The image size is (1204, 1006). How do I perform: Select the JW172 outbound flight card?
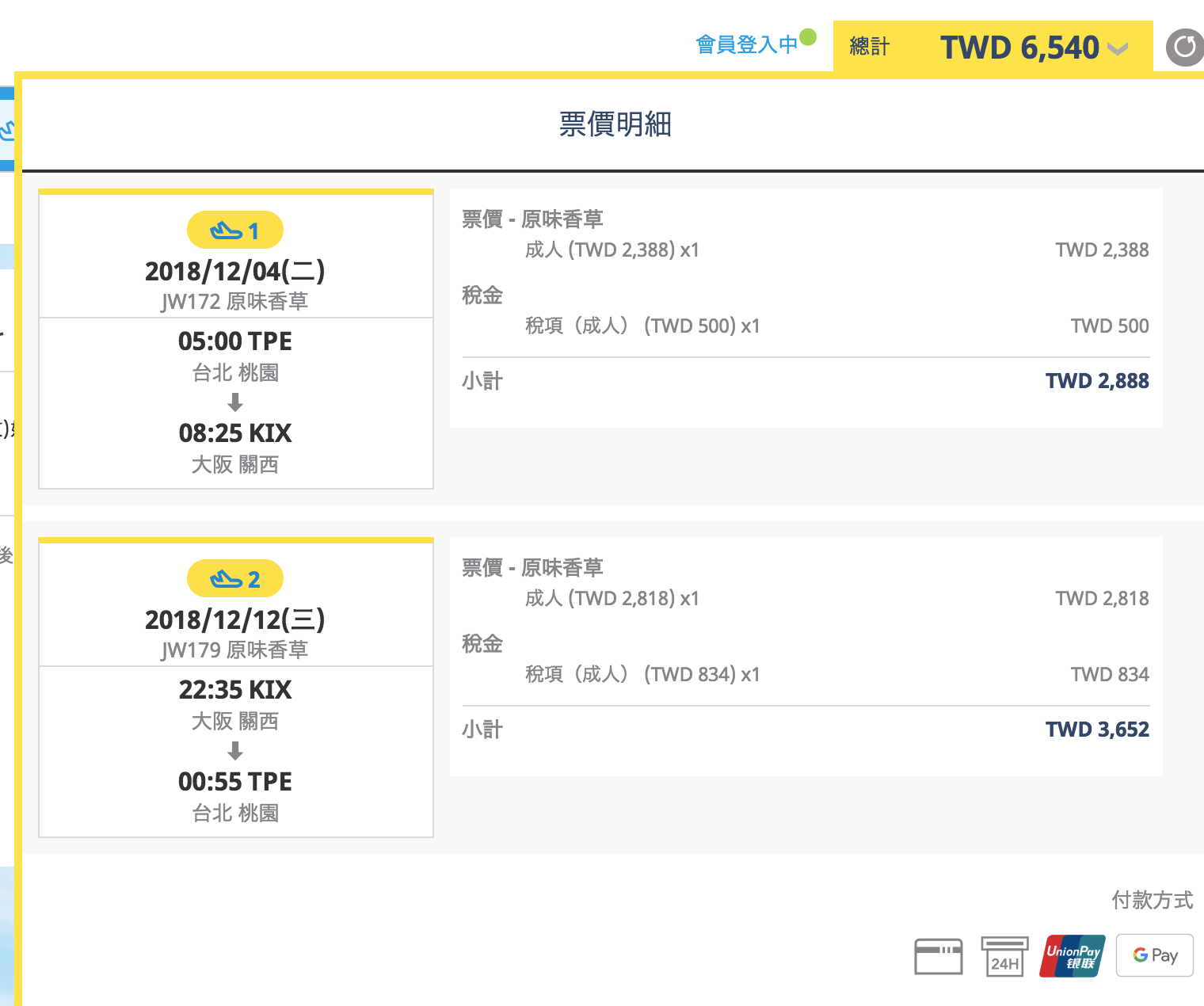tap(236, 339)
